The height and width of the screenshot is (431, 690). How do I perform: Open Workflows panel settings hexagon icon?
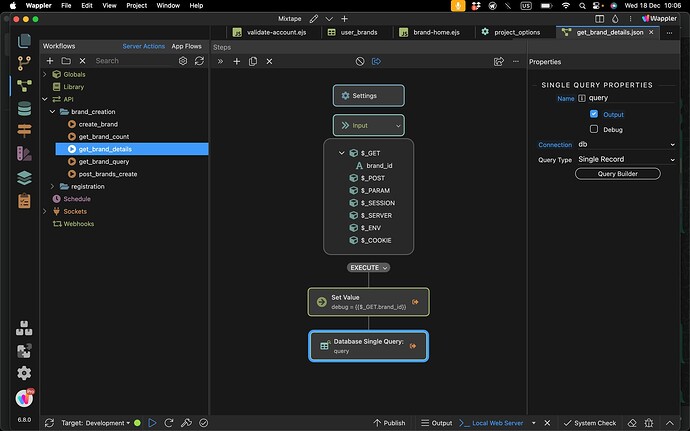coord(183,61)
